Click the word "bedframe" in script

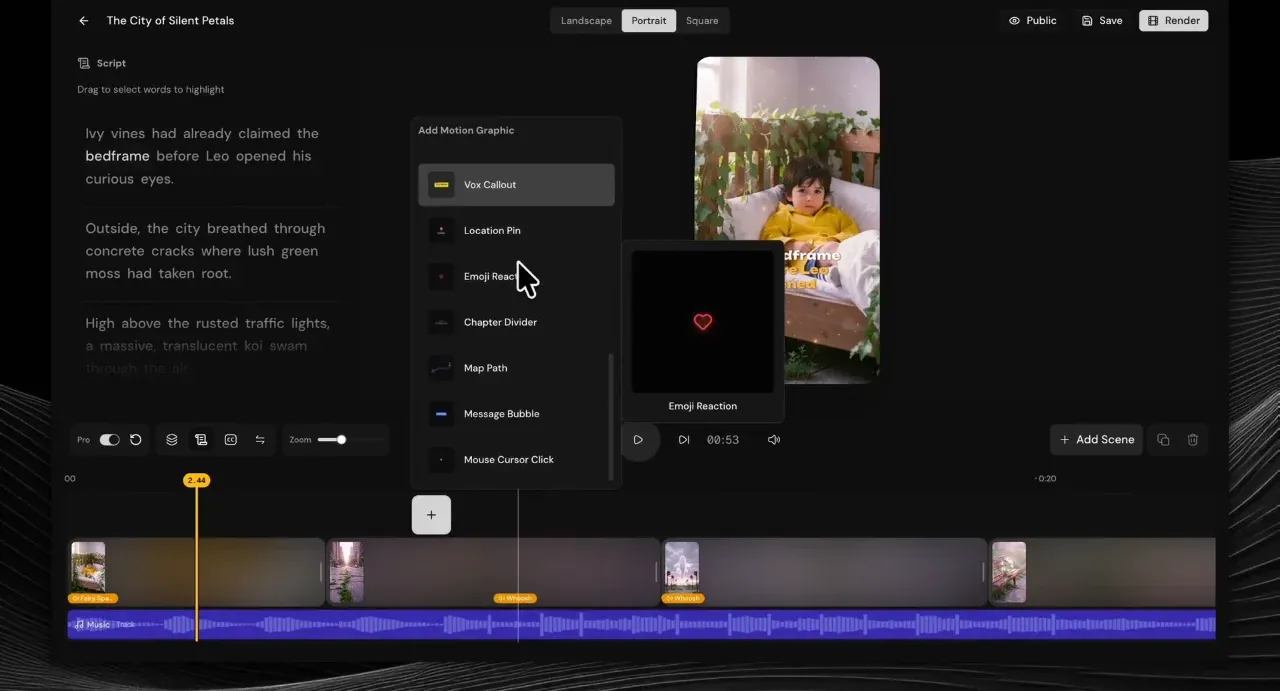[117, 156]
